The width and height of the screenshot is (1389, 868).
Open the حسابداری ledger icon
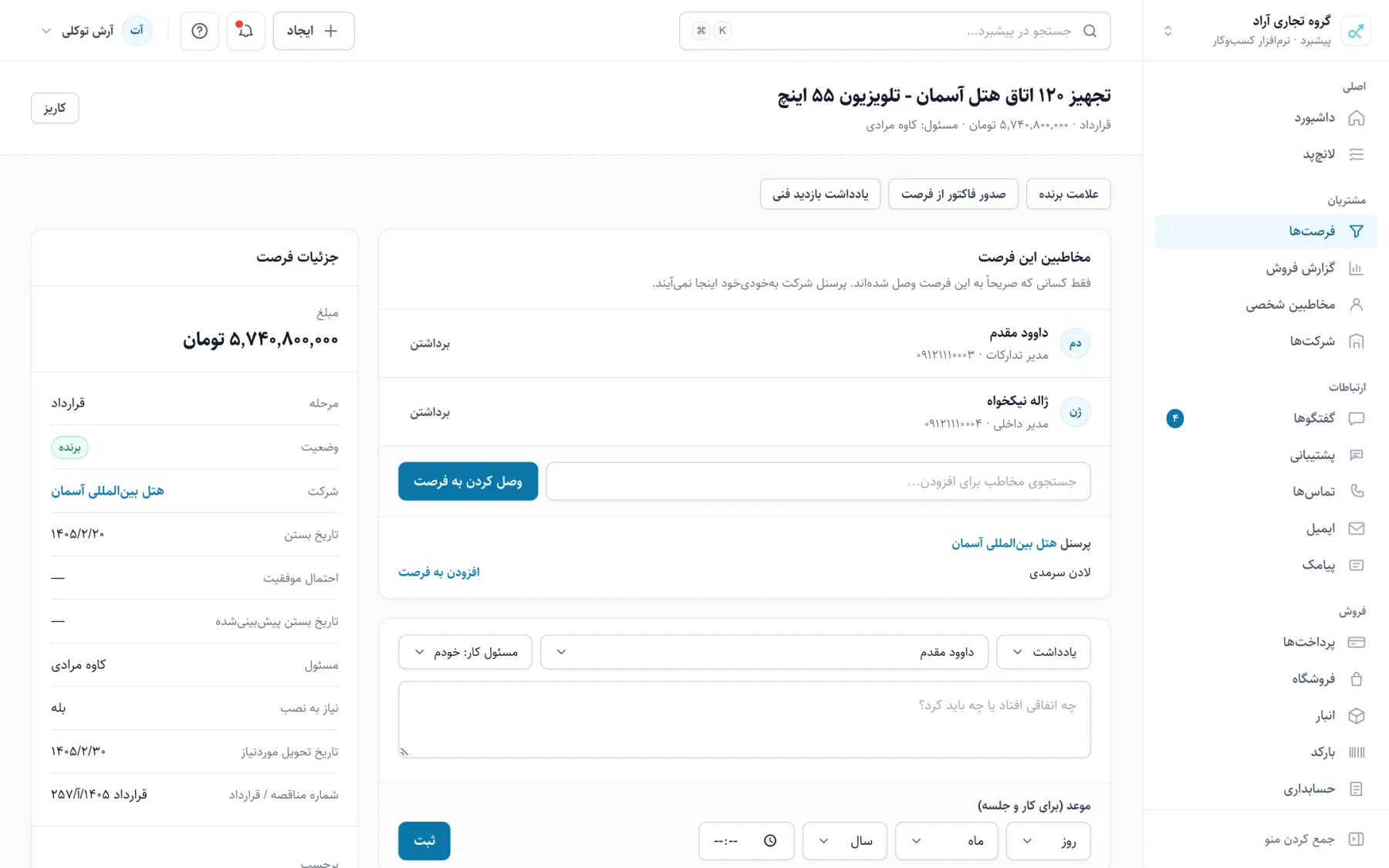coord(1356,789)
